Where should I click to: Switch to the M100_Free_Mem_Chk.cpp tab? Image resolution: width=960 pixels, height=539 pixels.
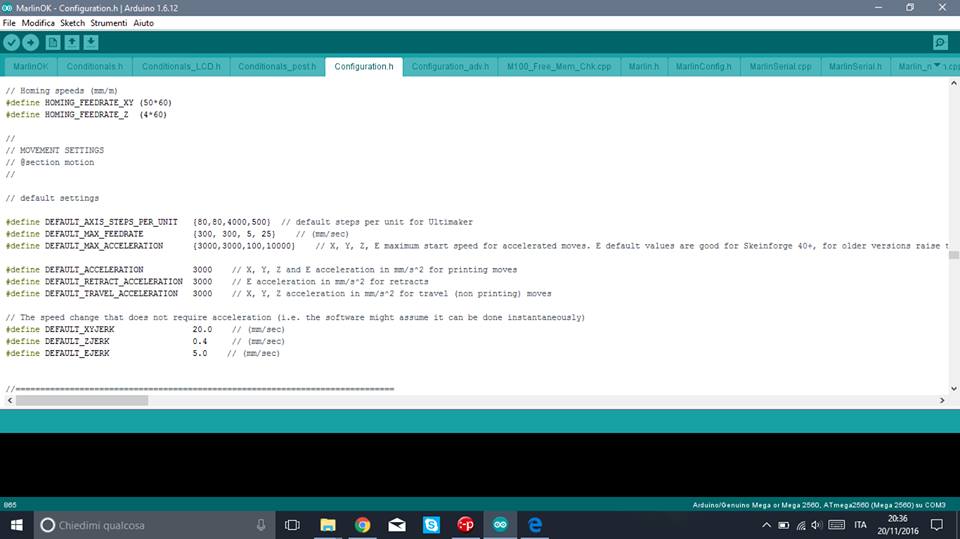(x=559, y=66)
